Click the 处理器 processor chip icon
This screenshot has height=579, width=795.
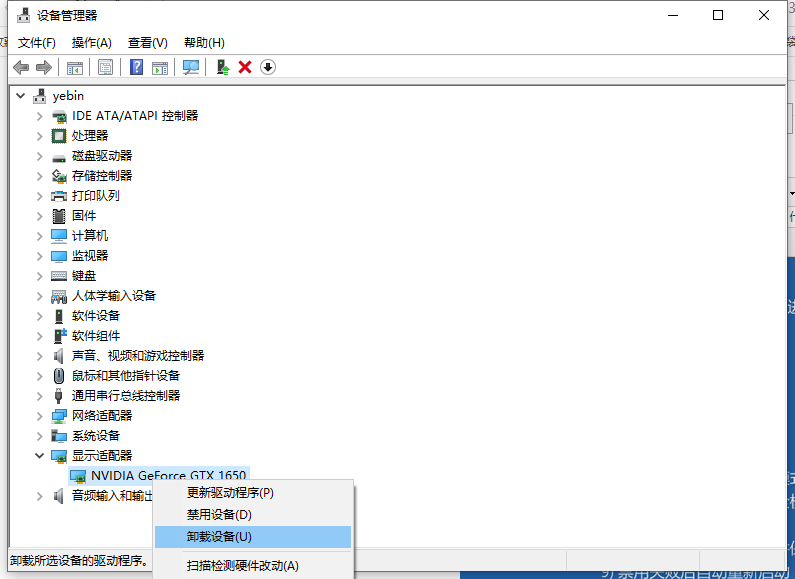pyautogui.click(x=59, y=136)
